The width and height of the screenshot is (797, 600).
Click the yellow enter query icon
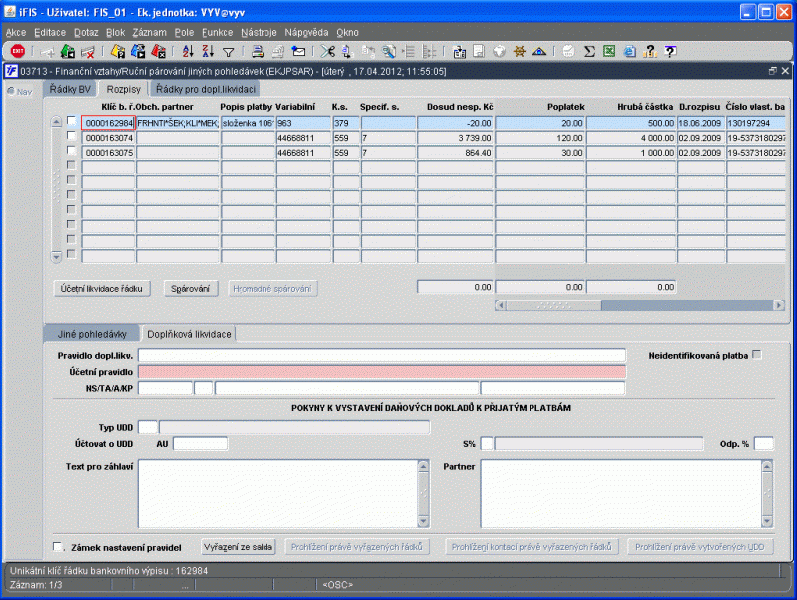tap(118, 51)
